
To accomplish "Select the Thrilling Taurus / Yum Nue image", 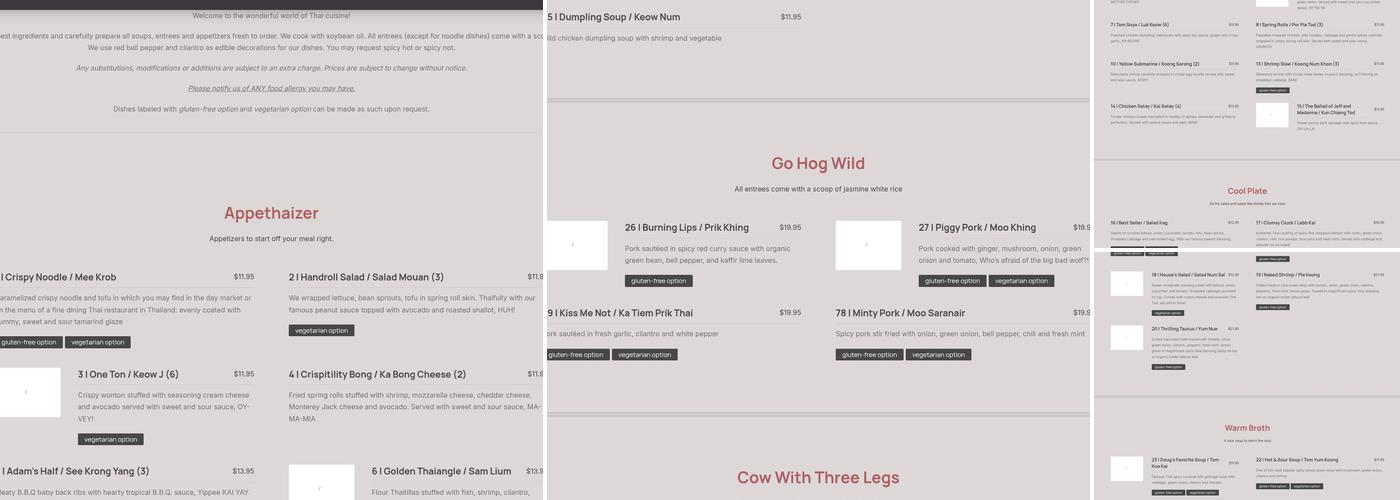I will pyautogui.click(x=1127, y=337).
